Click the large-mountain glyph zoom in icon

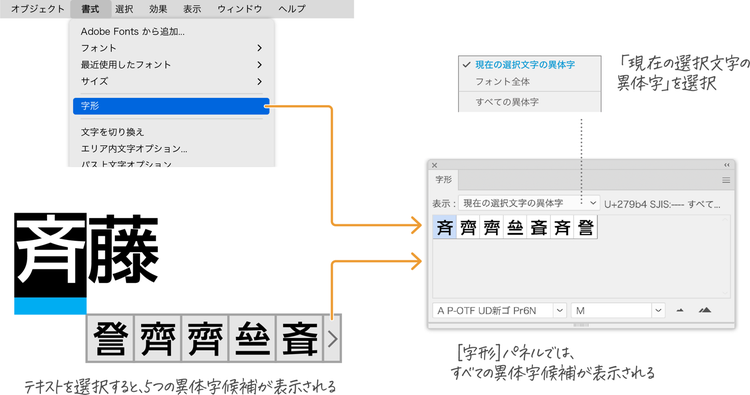(705, 310)
